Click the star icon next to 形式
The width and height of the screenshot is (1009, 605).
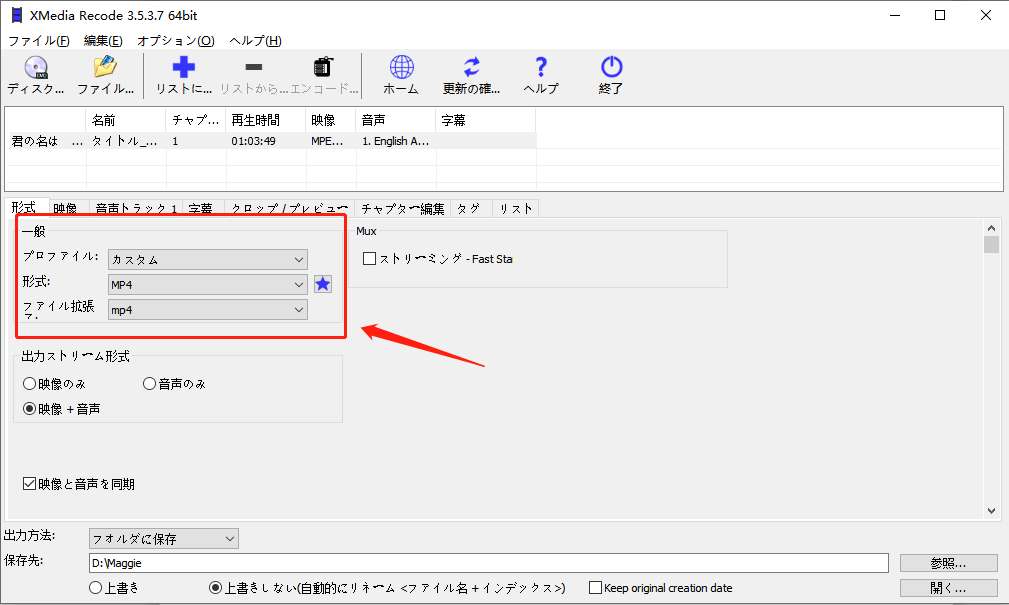322,284
